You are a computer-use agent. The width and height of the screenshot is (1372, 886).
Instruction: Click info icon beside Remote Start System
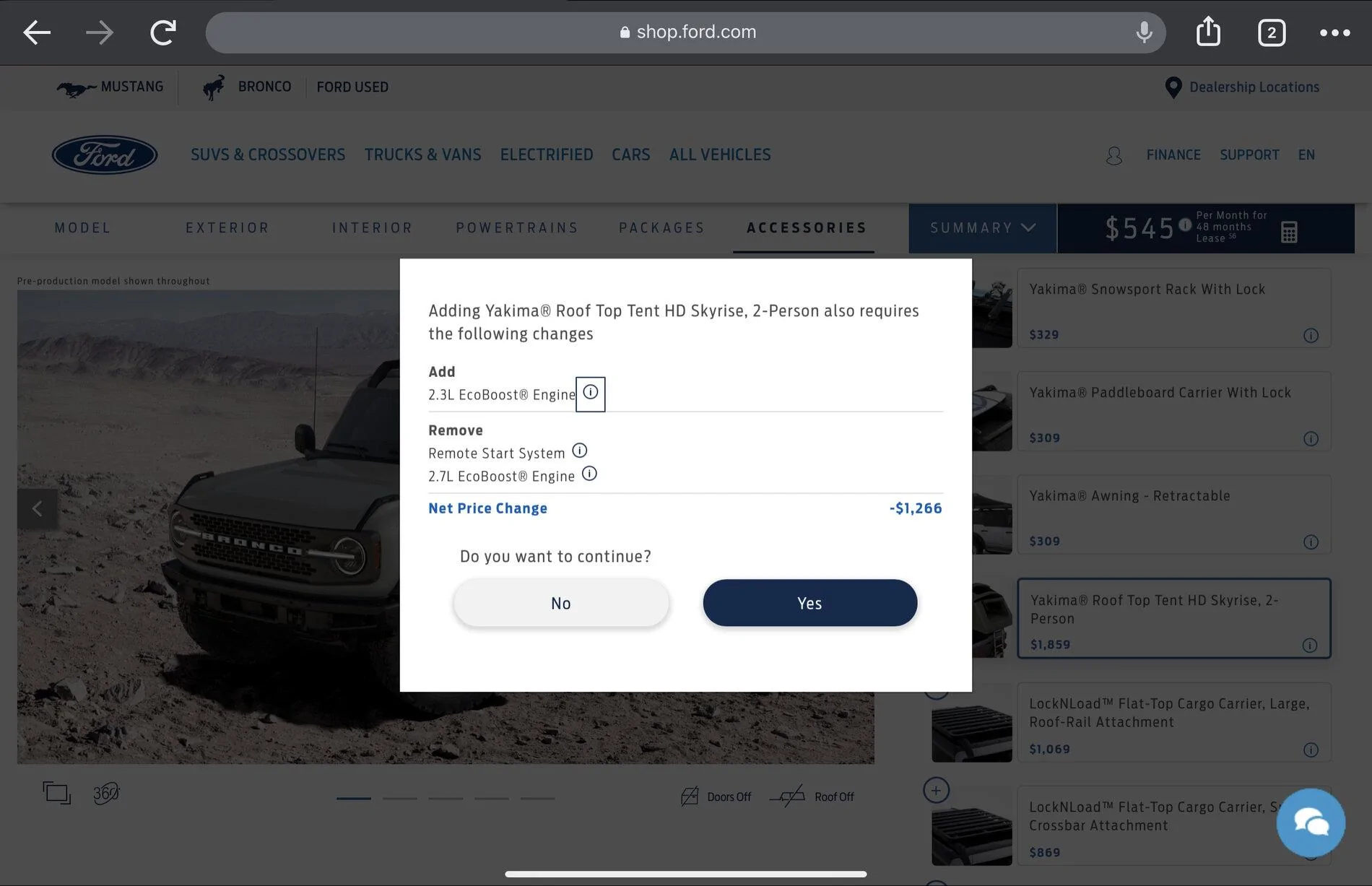580,451
